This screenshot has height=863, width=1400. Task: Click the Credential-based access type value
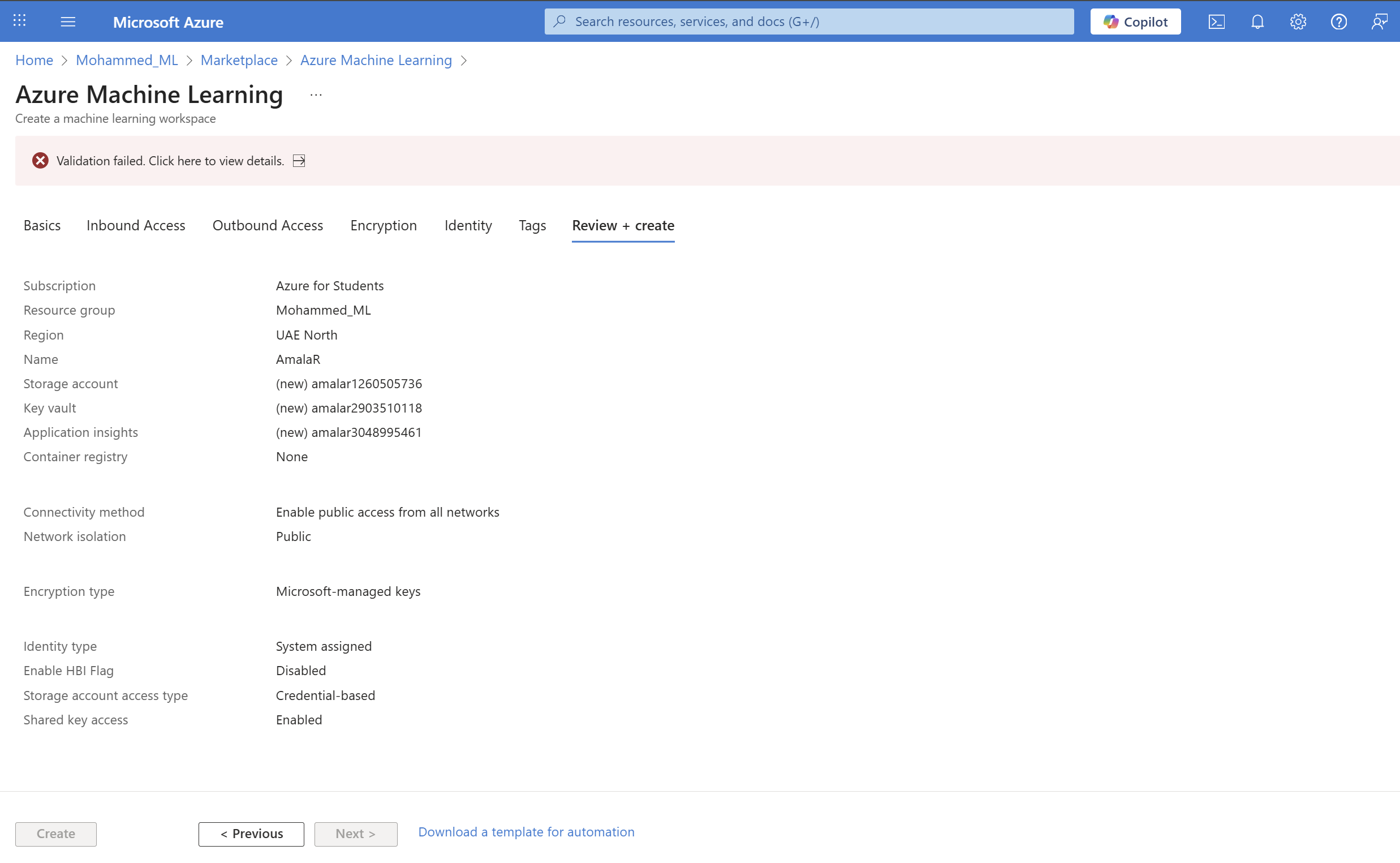[325, 695]
